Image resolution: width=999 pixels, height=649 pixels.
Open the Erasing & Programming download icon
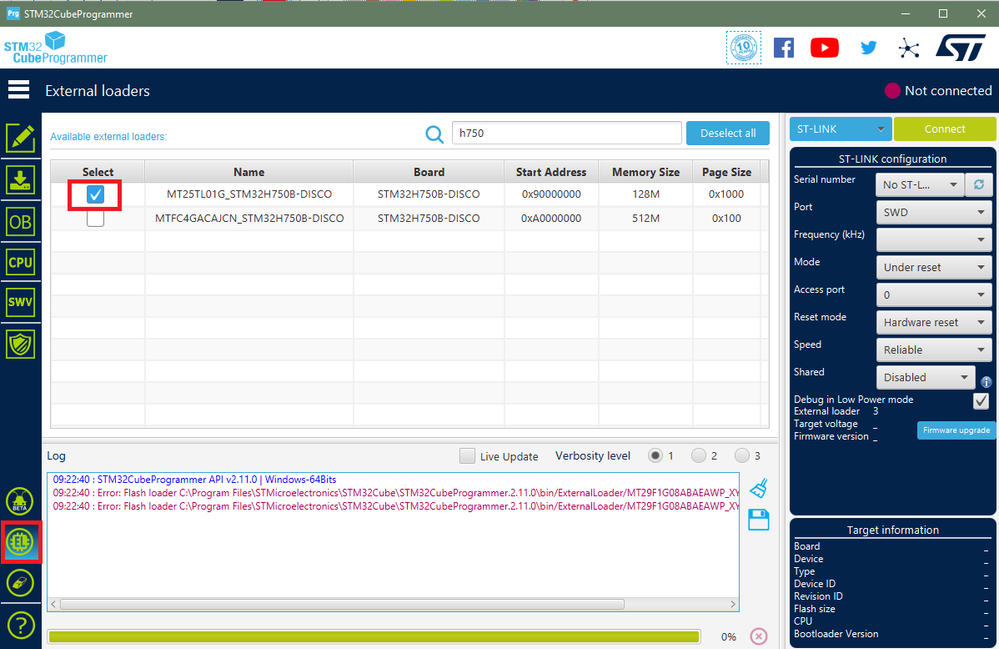[20, 181]
